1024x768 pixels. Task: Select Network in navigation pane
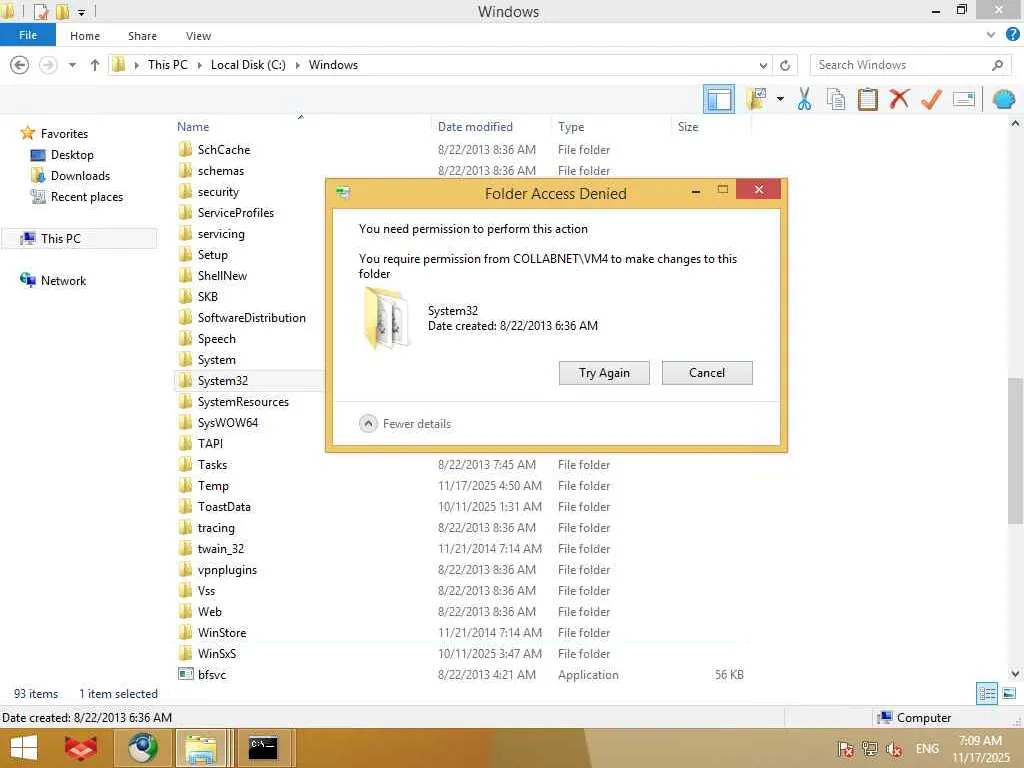(54, 280)
